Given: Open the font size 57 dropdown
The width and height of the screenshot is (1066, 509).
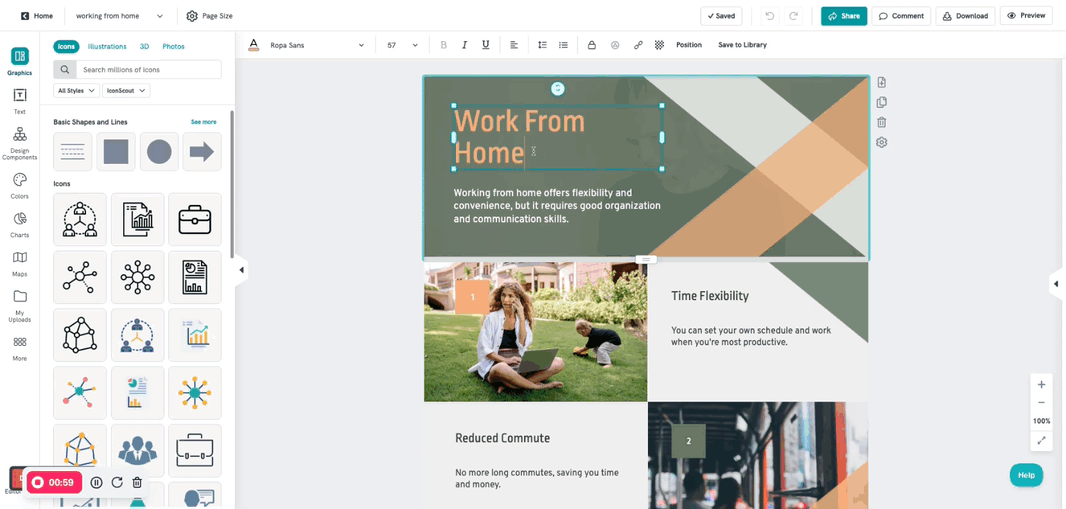Looking at the screenshot, I should pos(402,45).
